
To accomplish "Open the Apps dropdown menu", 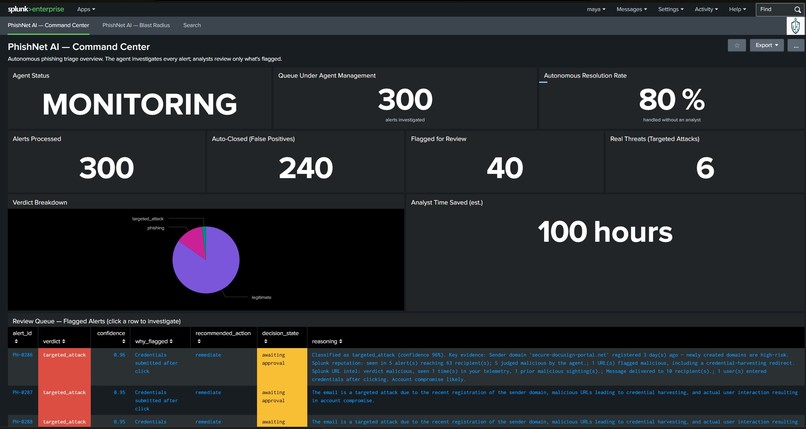I will pyautogui.click(x=86, y=9).
